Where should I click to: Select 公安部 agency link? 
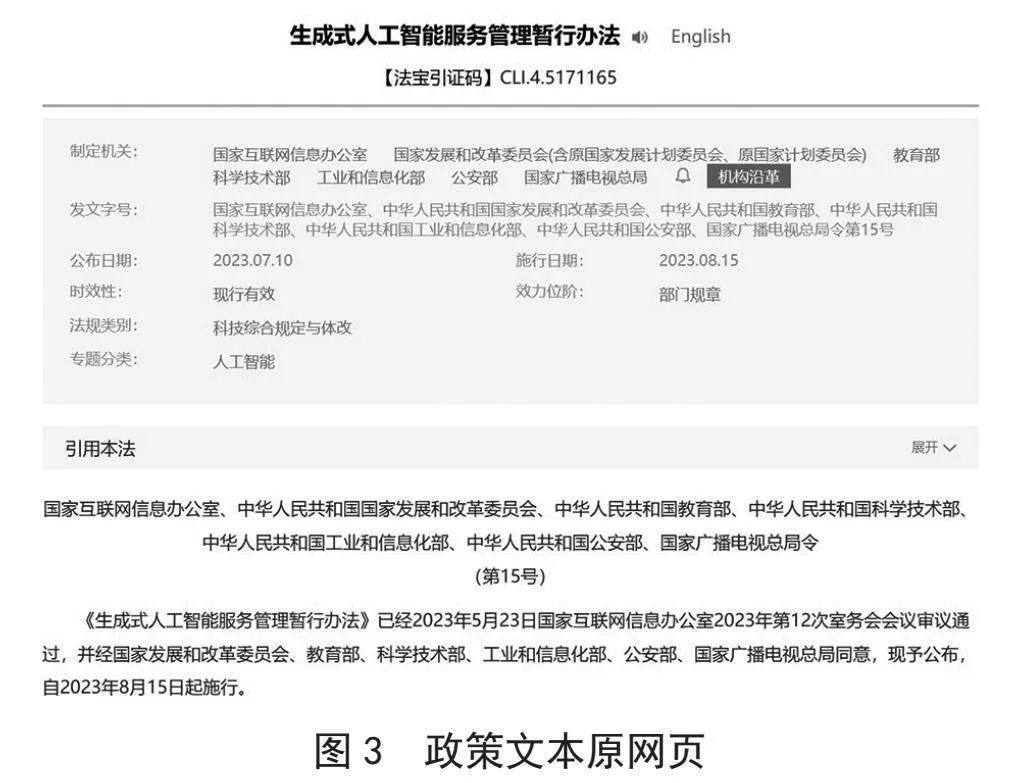474,177
